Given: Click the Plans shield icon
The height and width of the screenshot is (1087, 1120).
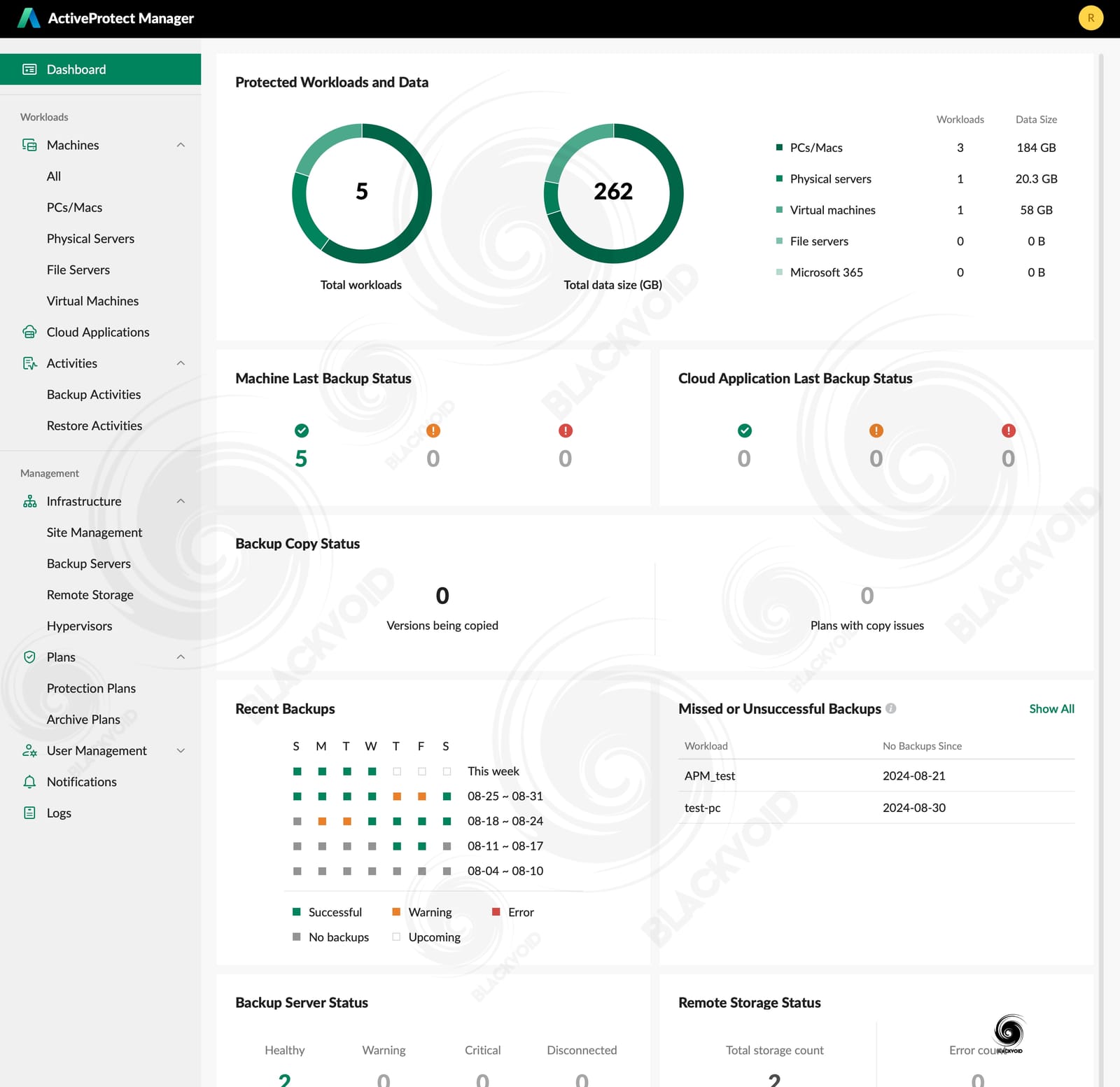Looking at the screenshot, I should tap(29, 657).
